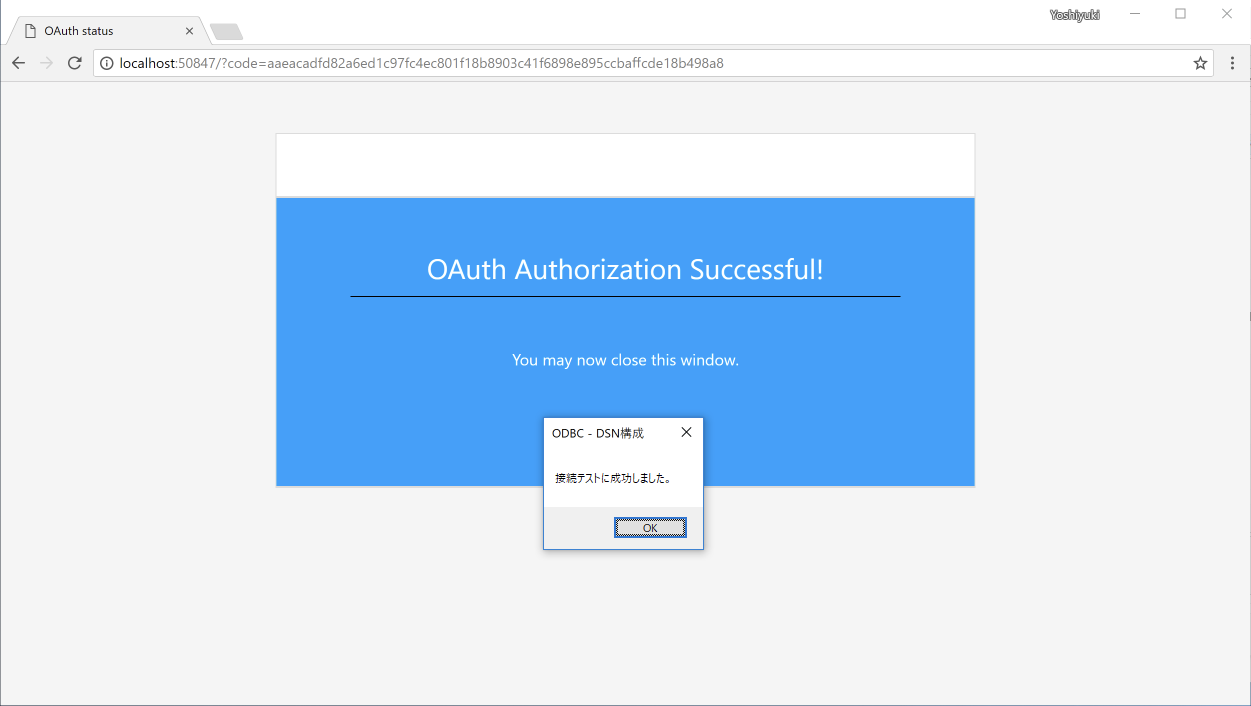Click the ODBC - DSN構成 title bar

coord(597,432)
